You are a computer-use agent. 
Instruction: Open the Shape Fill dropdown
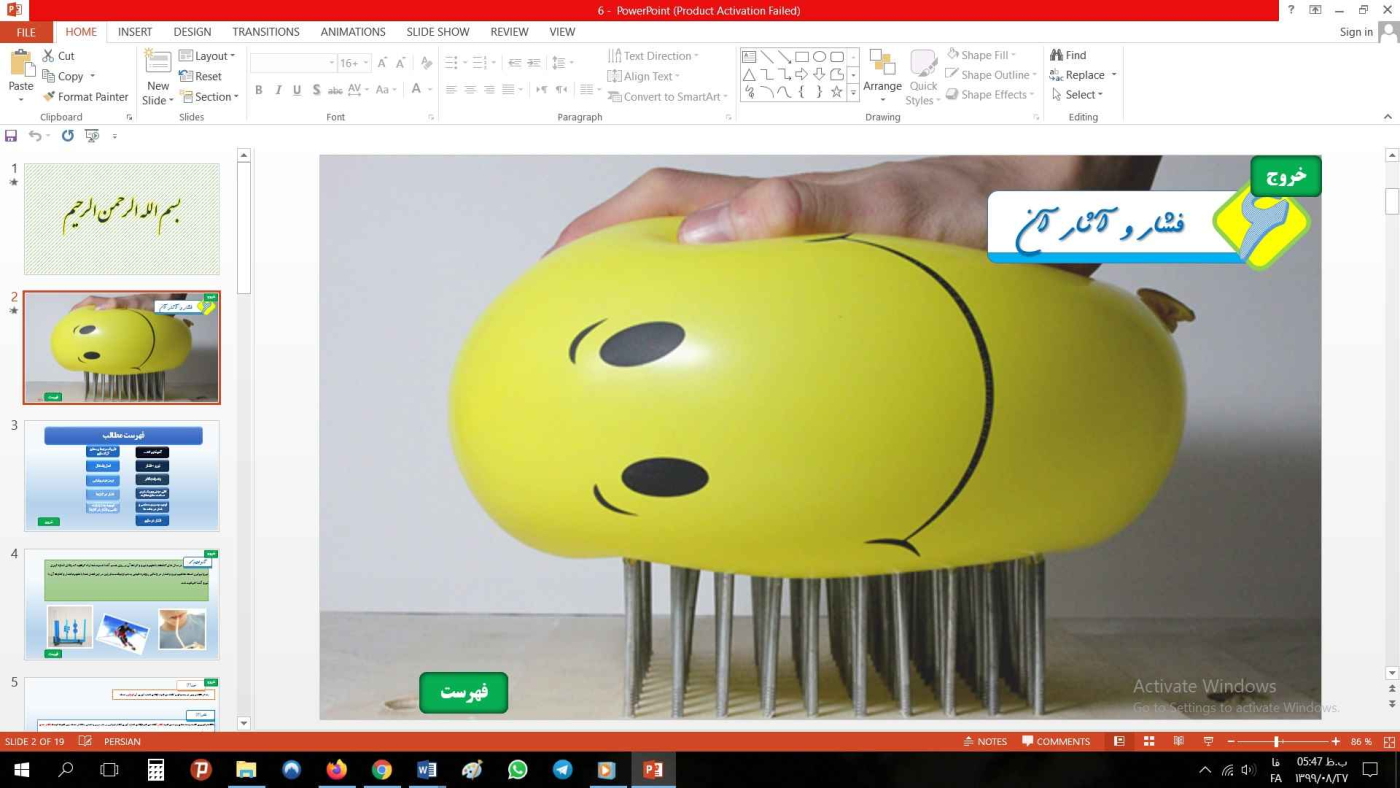[x=986, y=55]
